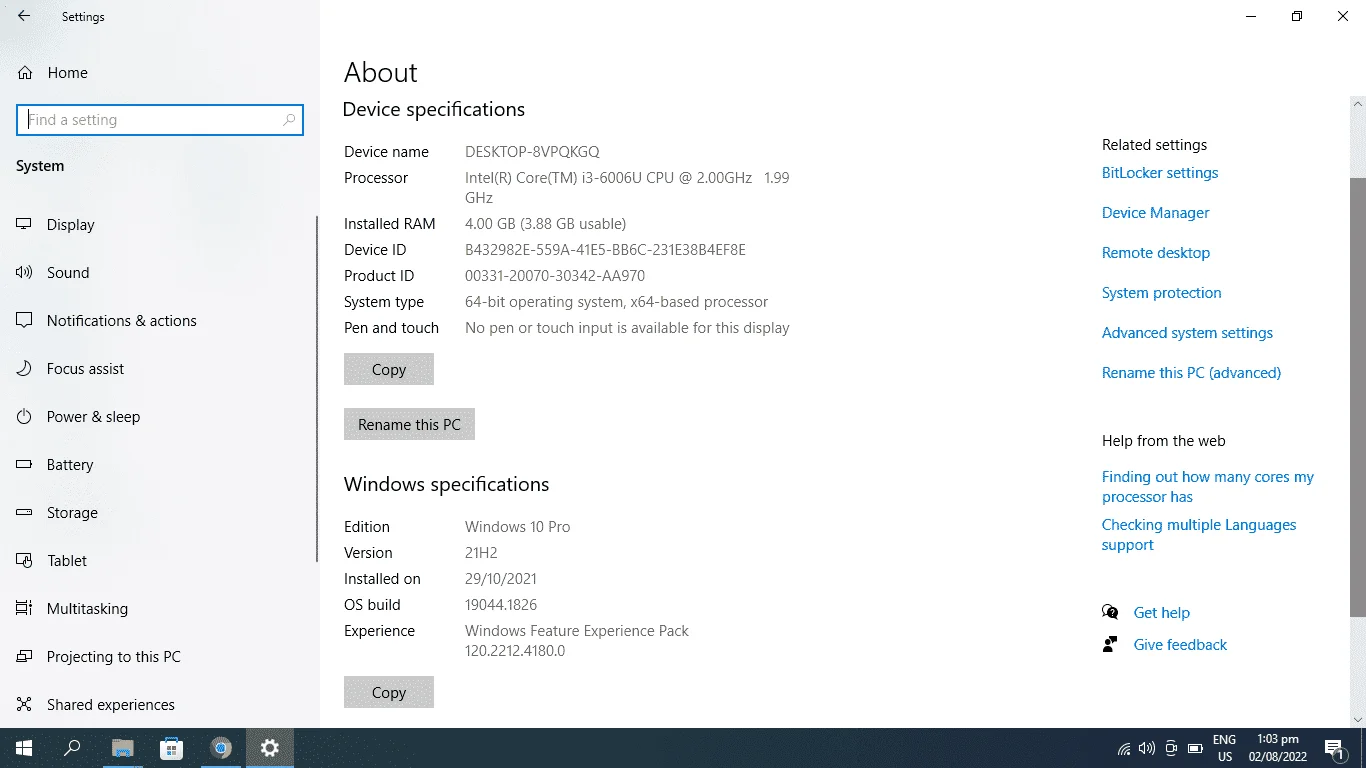Screen dimensions: 1366x768
Task: Click Installed RAM value 4.00 GB
Action: (545, 224)
